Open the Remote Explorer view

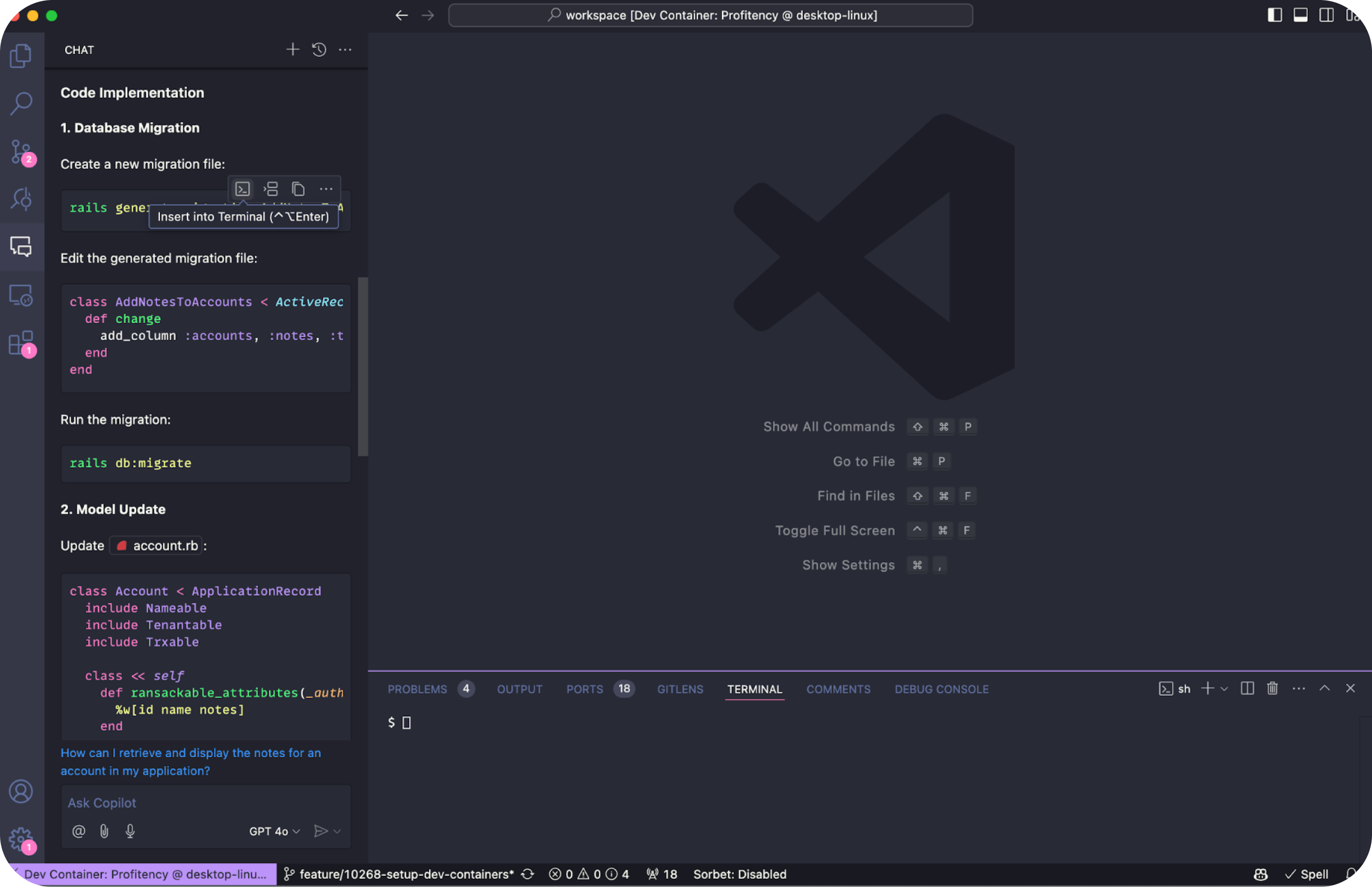[21, 296]
